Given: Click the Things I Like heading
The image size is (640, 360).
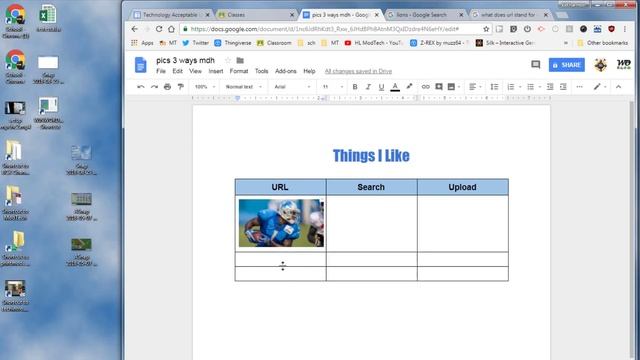Looking at the screenshot, I should 371,156.
